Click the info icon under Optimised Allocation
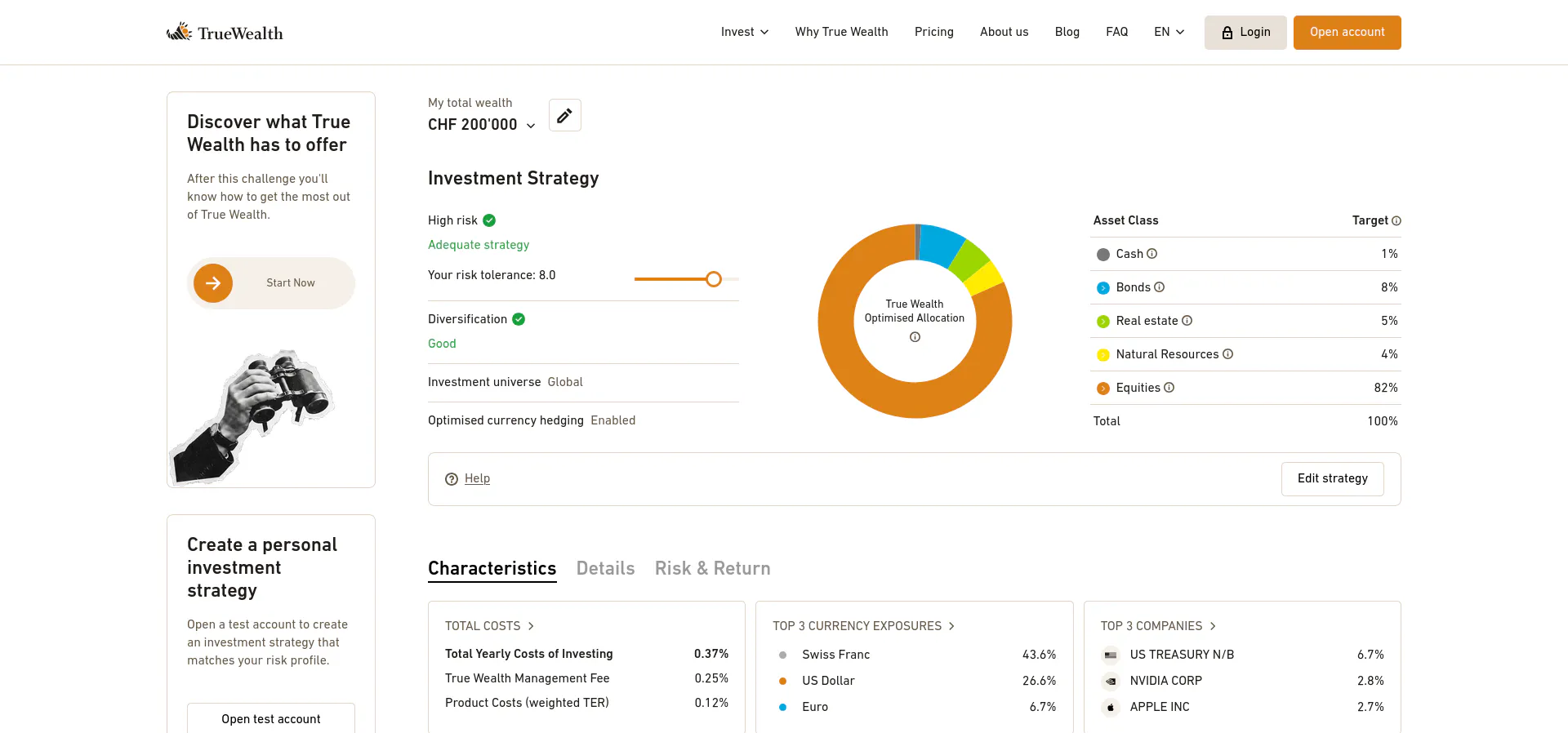This screenshot has height=733, width=1568. [915, 337]
